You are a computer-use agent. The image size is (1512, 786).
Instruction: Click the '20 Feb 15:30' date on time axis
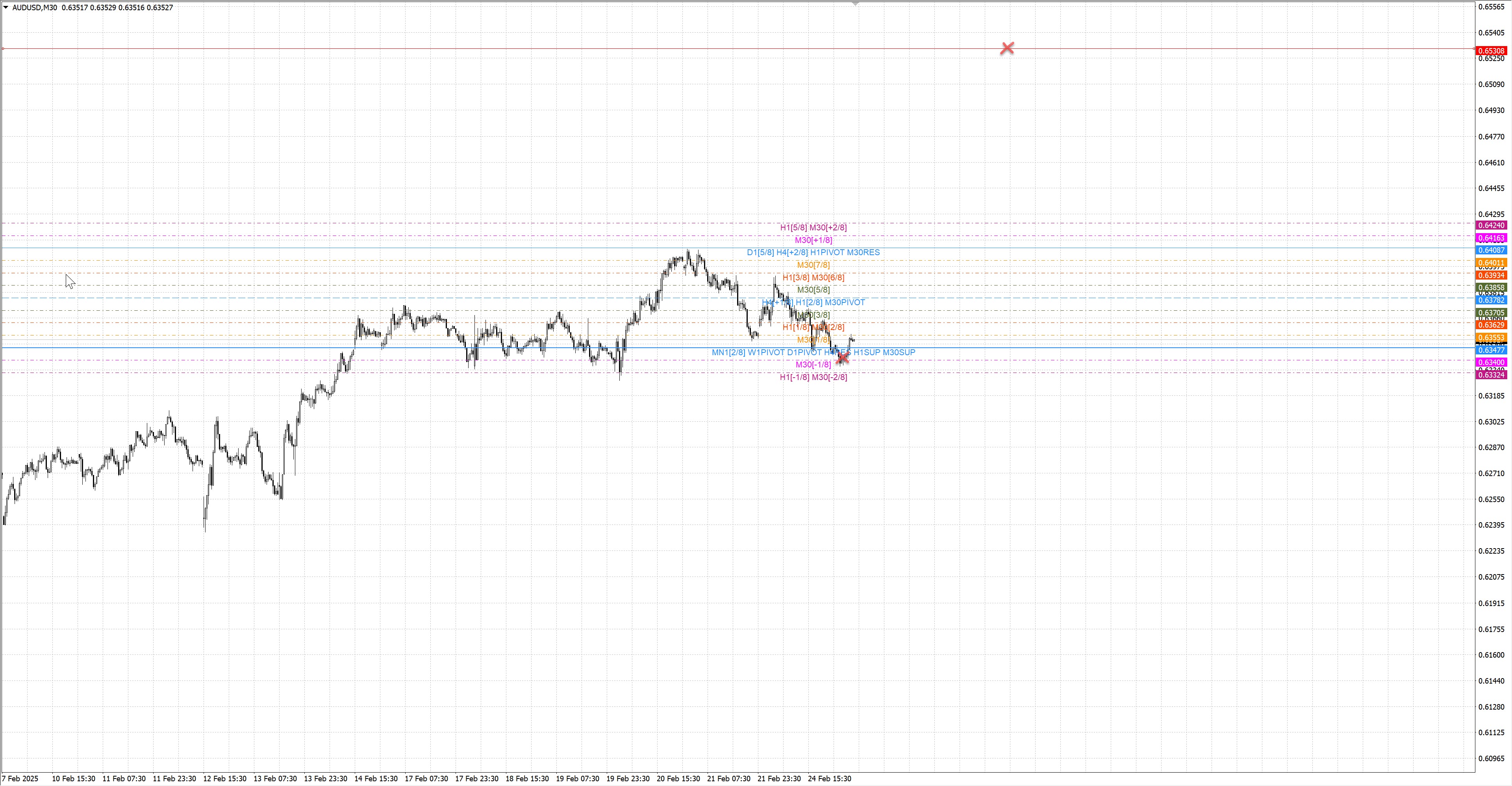[x=678, y=779]
